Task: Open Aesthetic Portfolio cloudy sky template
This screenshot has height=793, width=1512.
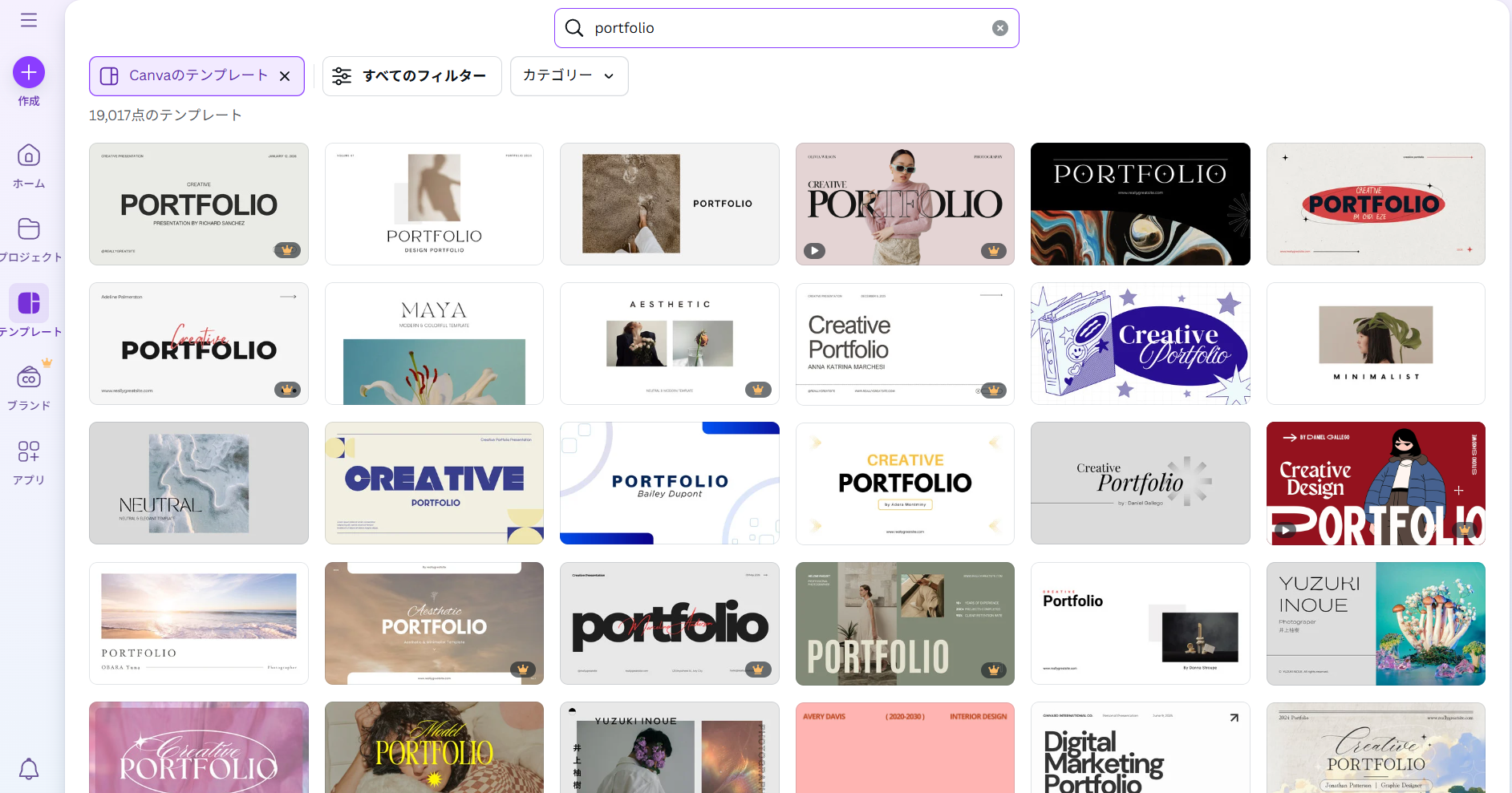Action: [434, 623]
